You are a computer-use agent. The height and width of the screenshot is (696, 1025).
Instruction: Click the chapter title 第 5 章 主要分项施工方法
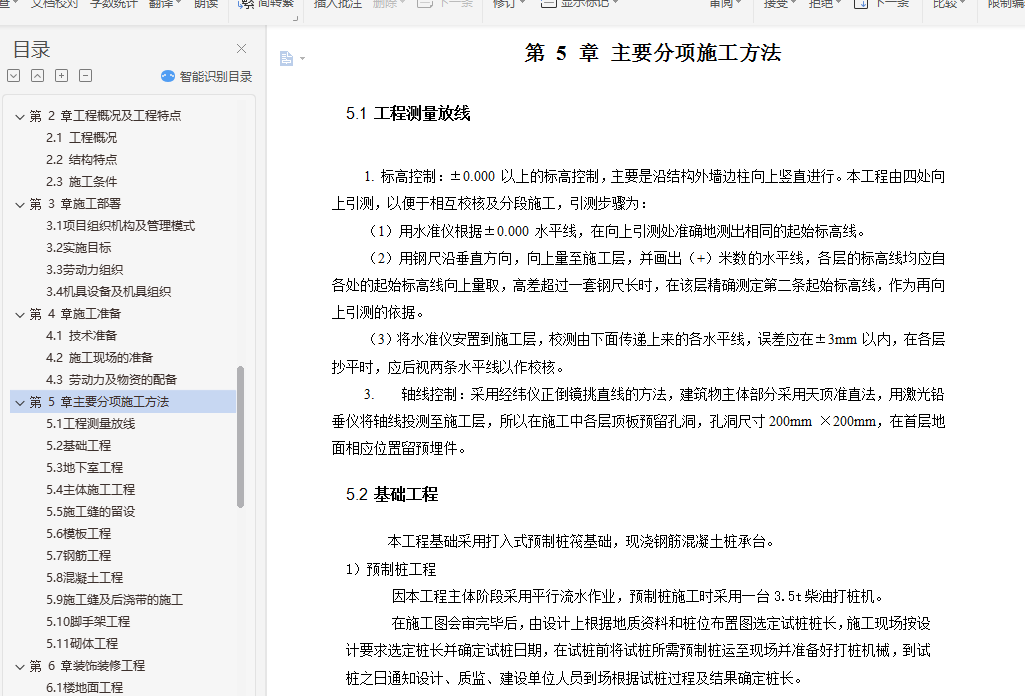(652, 53)
